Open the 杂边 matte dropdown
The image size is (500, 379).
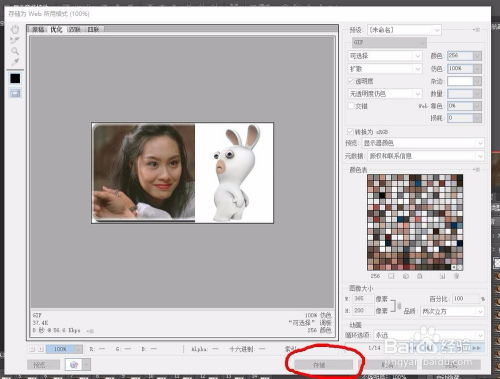coord(464,81)
